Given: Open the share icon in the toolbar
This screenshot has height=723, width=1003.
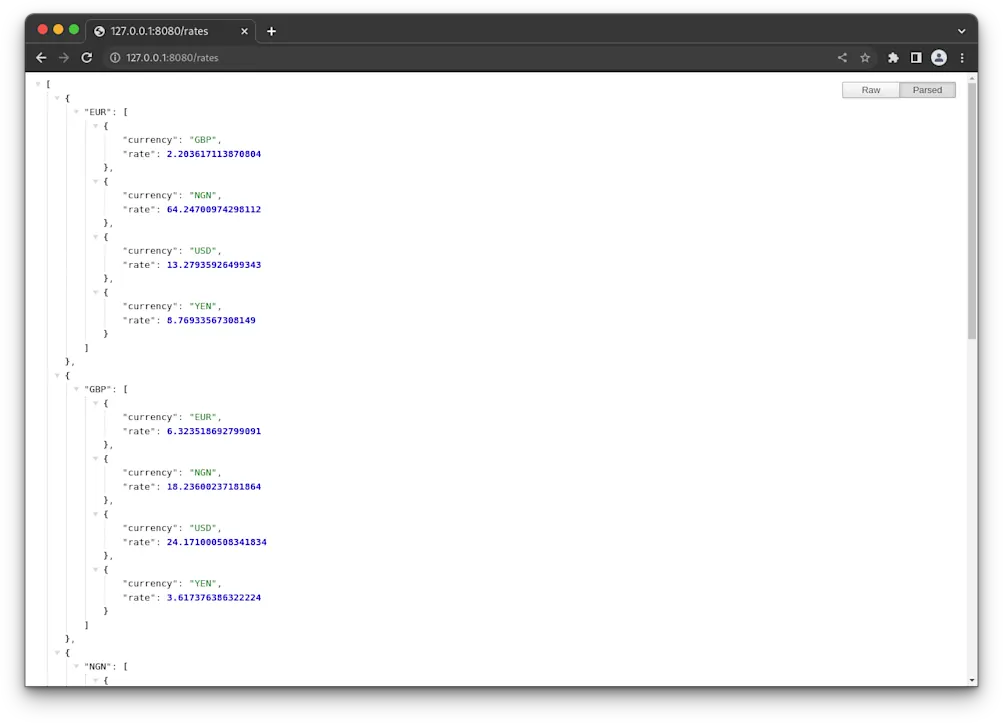Looking at the screenshot, I should point(841,57).
